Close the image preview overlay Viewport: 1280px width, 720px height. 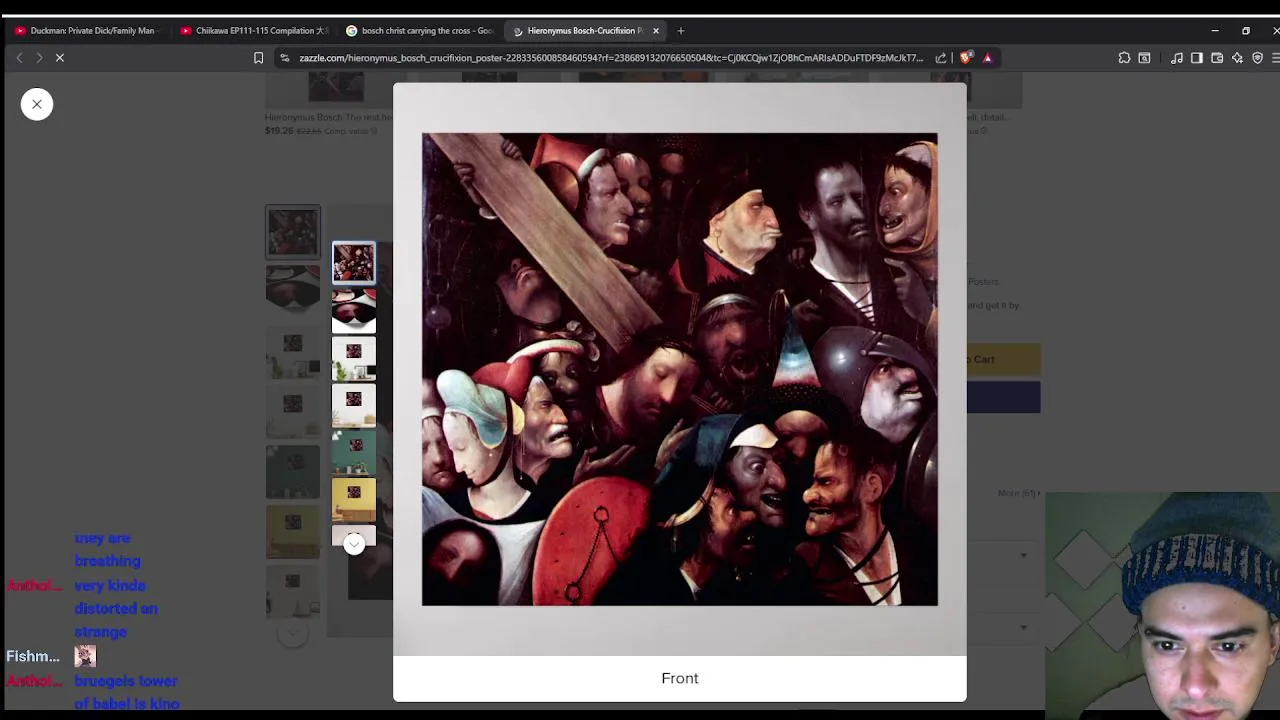coord(37,104)
